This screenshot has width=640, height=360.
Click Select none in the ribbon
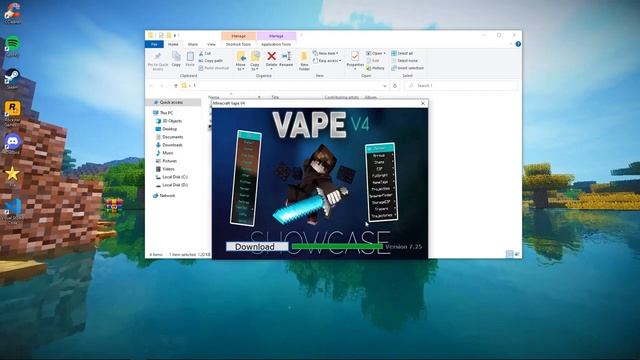coord(404,61)
